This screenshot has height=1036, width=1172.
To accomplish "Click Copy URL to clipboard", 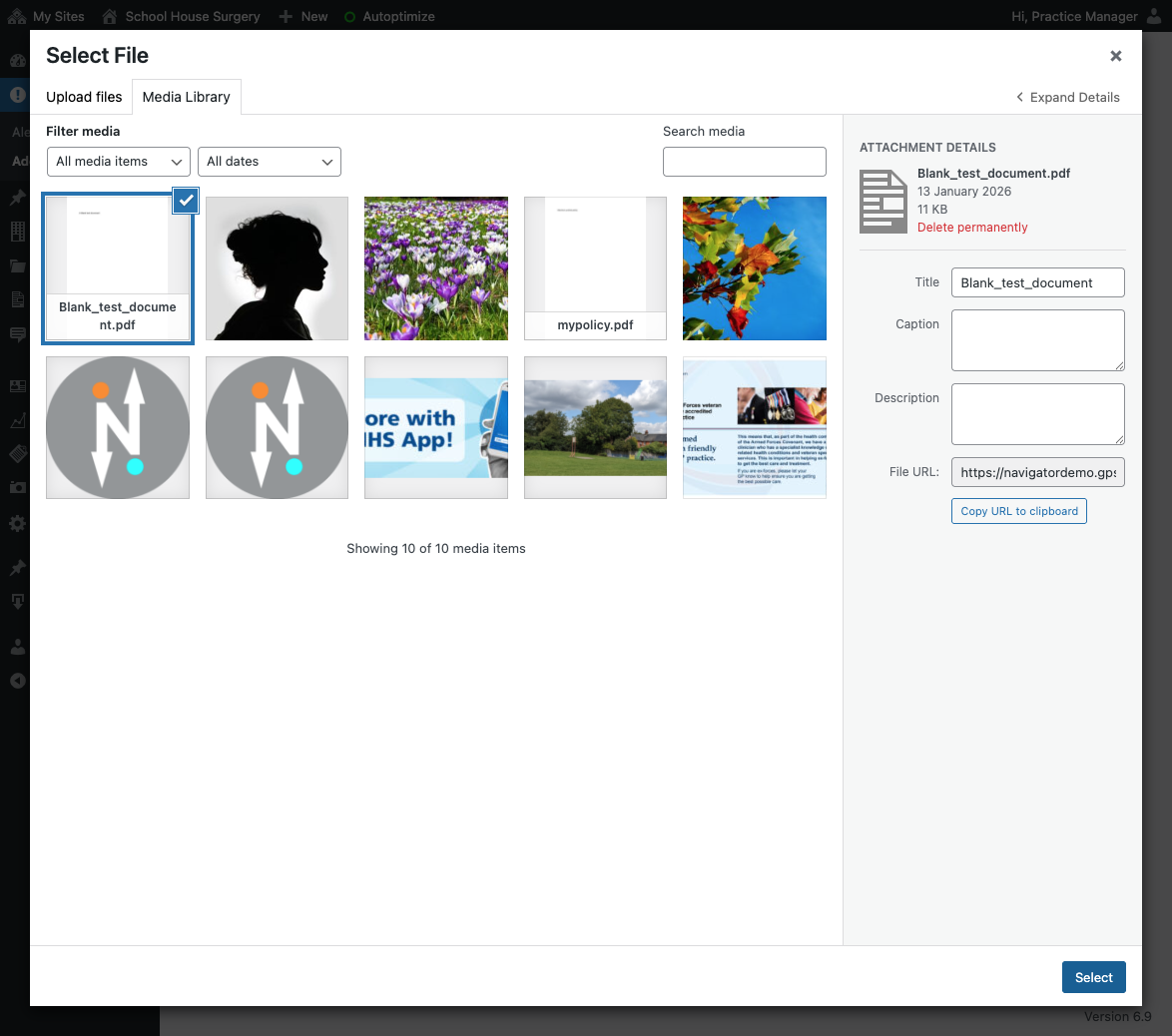I will [x=1019, y=511].
